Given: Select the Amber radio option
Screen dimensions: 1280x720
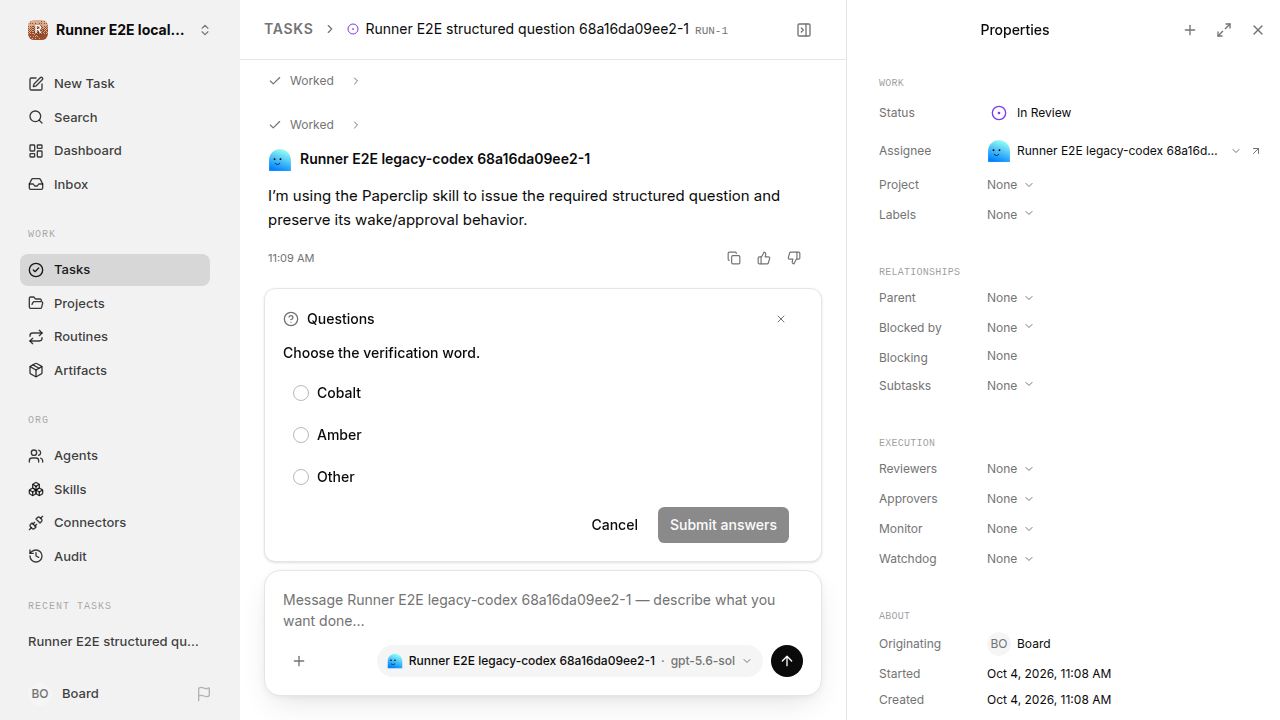Looking at the screenshot, I should [x=301, y=435].
